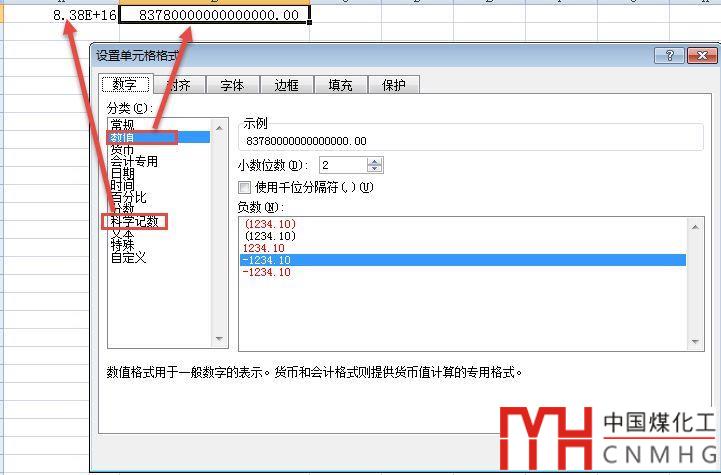Open the 填充 tab
Image resolution: width=721 pixels, height=475 pixels.
[x=340, y=85]
